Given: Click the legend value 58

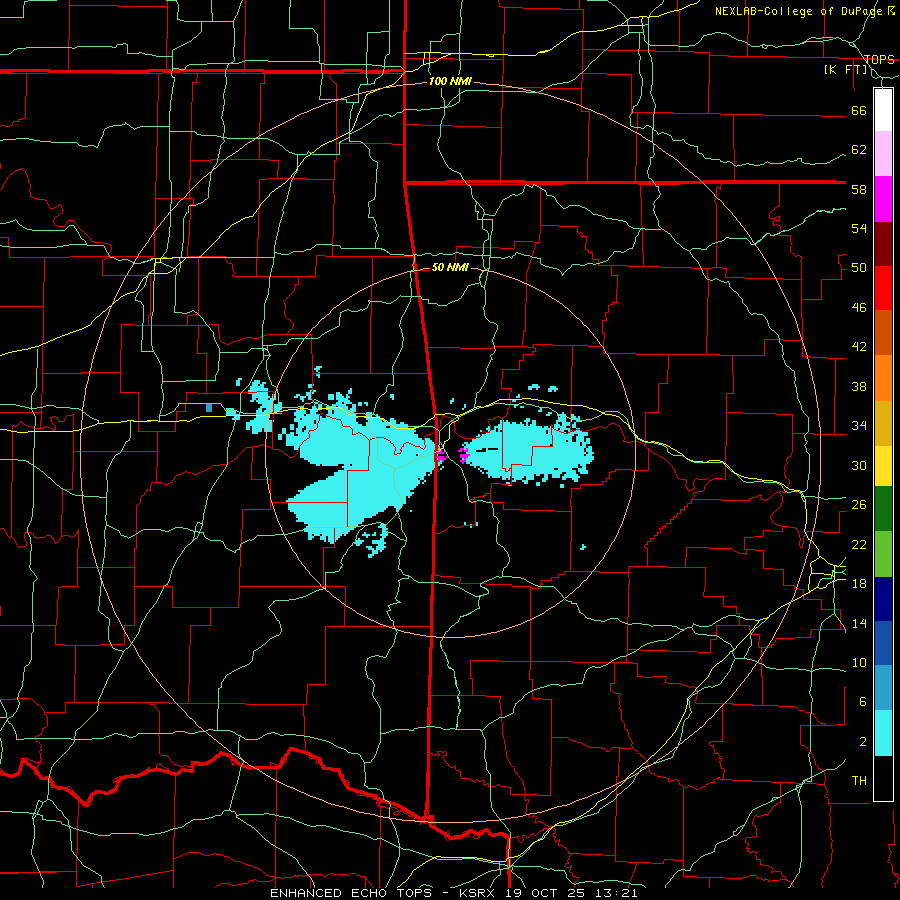Looking at the screenshot, I should tap(859, 189).
